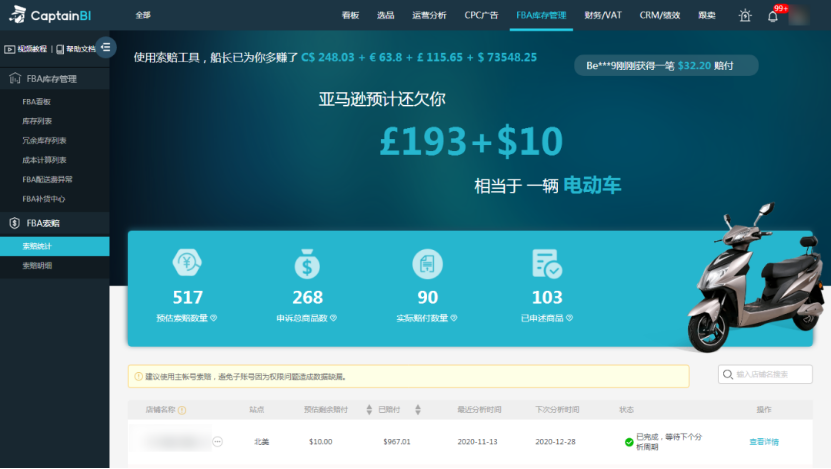Screen dimensions: 831x469
Task: Click the 申诉总商品数 money bag icon
Action: pos(307,263)
